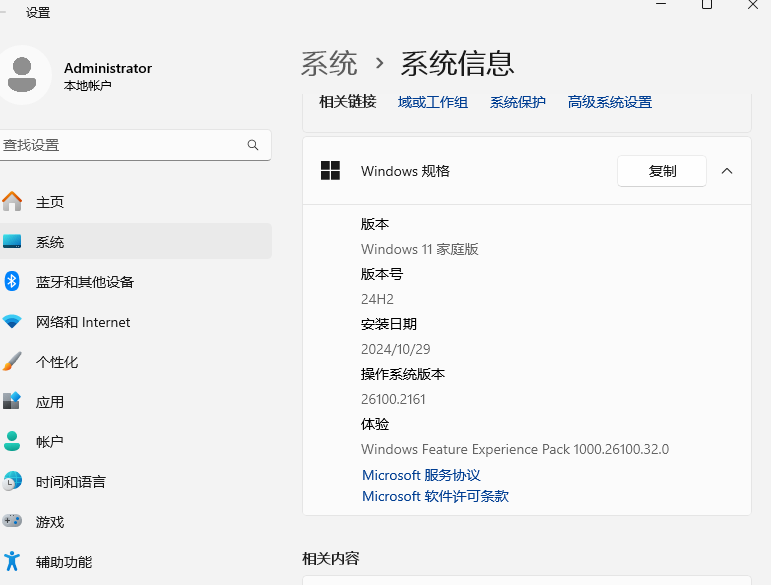Click the Accessibility figure icon

12,561
